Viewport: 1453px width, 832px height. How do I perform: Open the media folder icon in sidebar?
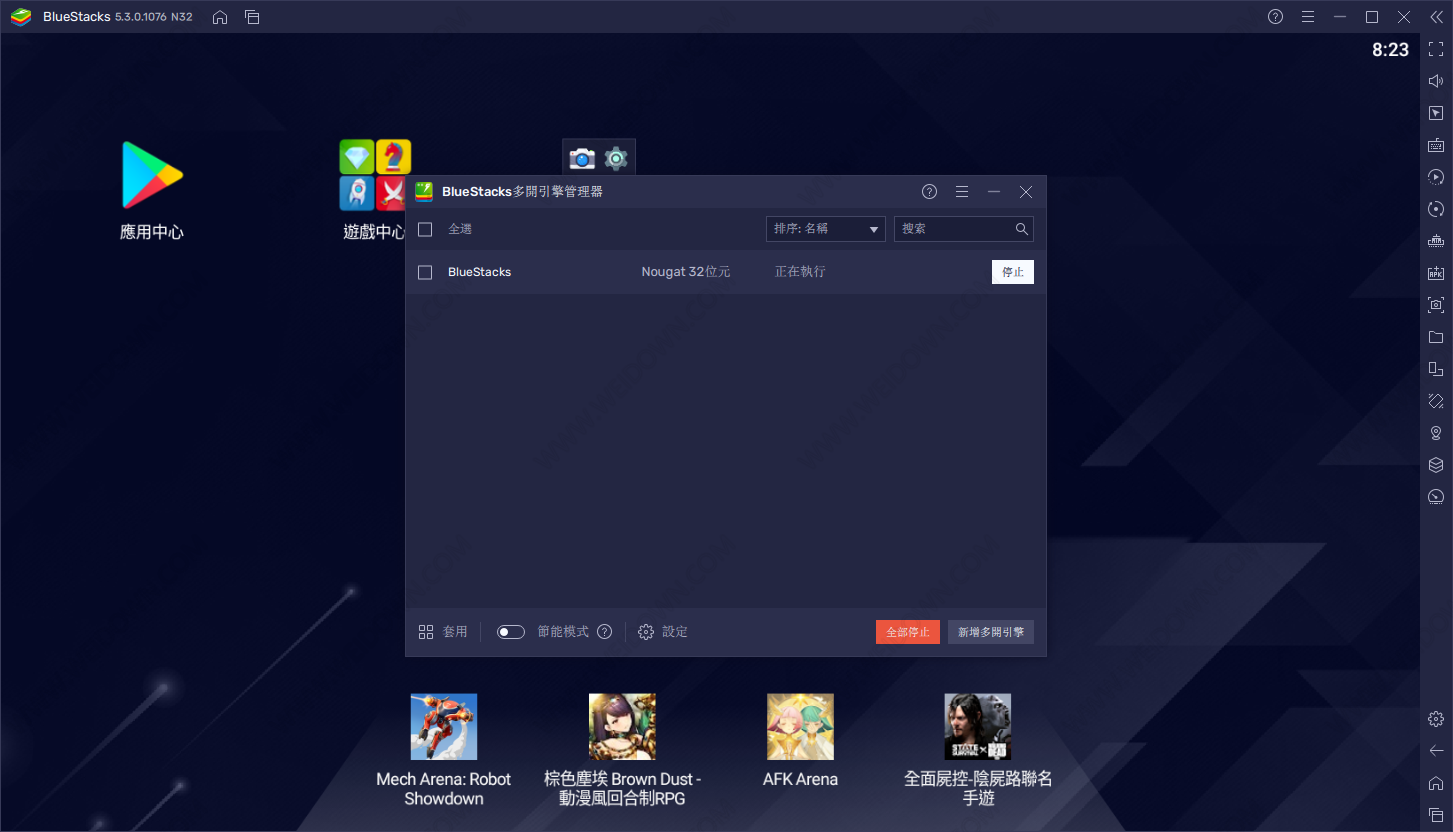point(1436,337)
